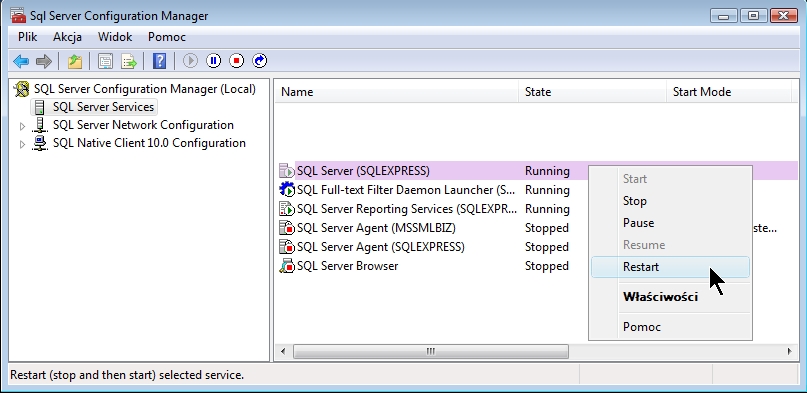Click the SQL Server Configuration Manager root icon
The height and width of the screenshot is (393, 807).
pos(22,89)
